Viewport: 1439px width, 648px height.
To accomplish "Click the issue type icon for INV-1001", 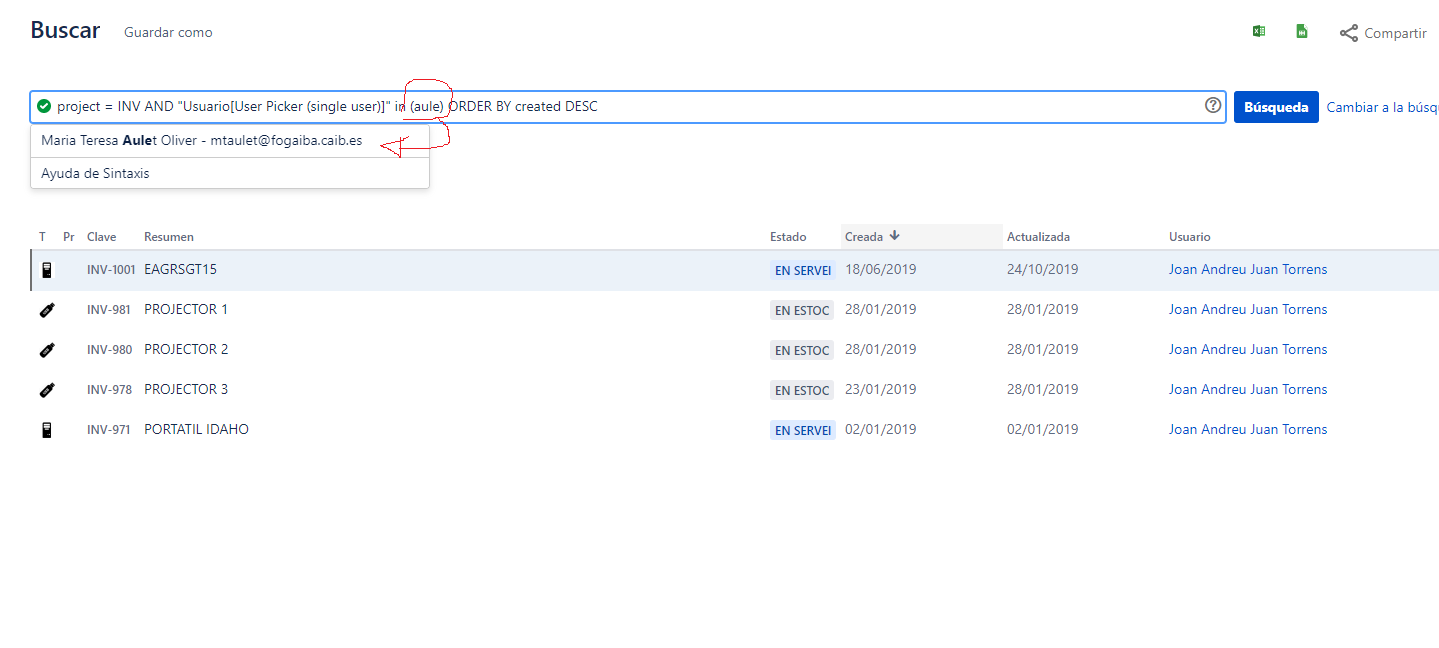I will (46, 269).
